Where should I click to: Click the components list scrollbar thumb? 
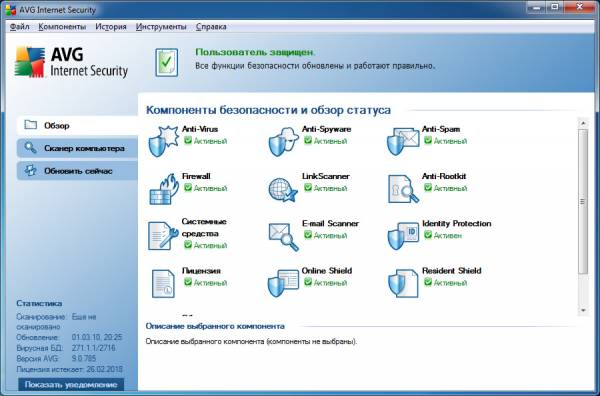click(583, 201)
